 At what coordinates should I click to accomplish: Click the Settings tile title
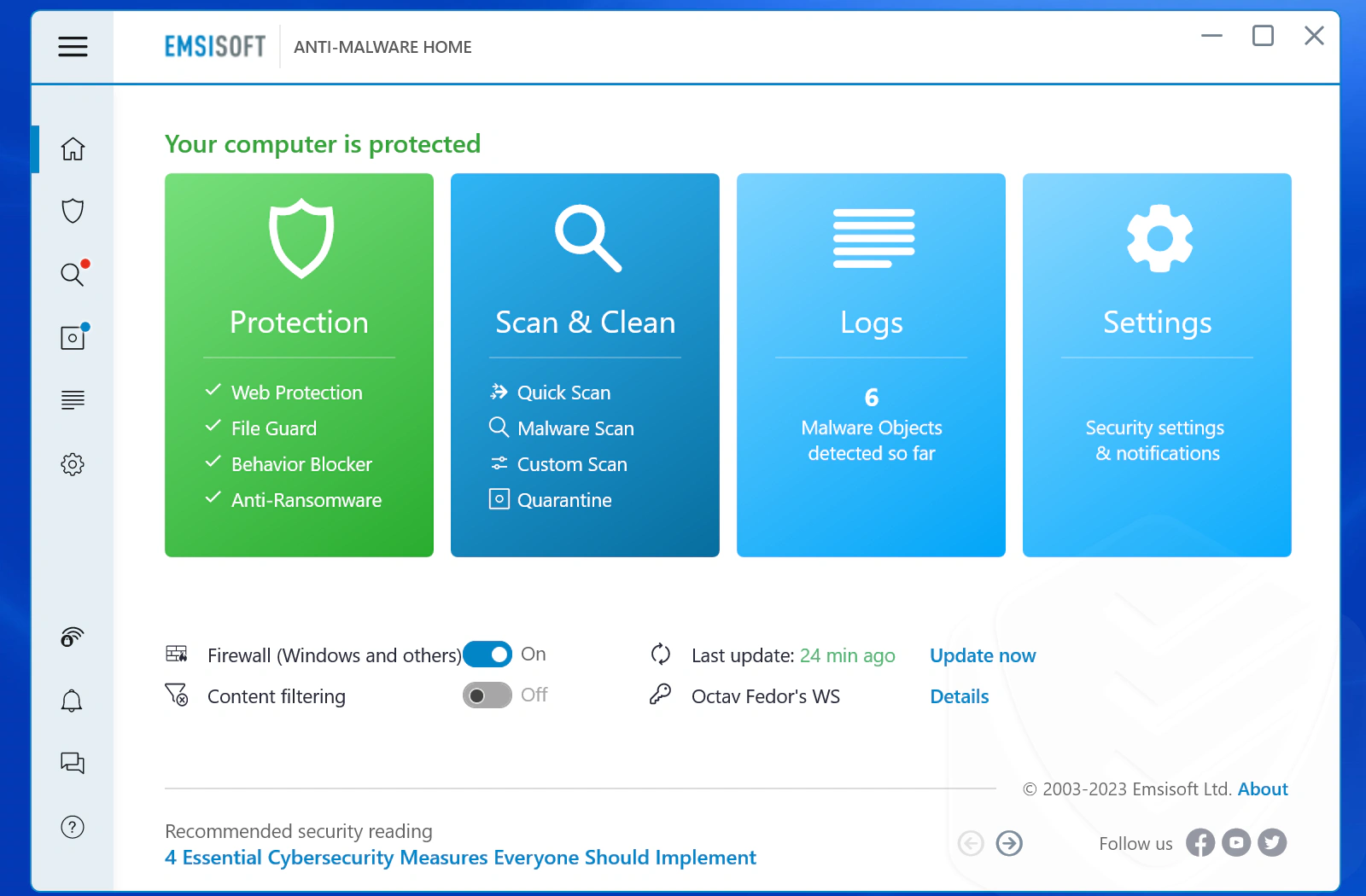point(1158,323)
